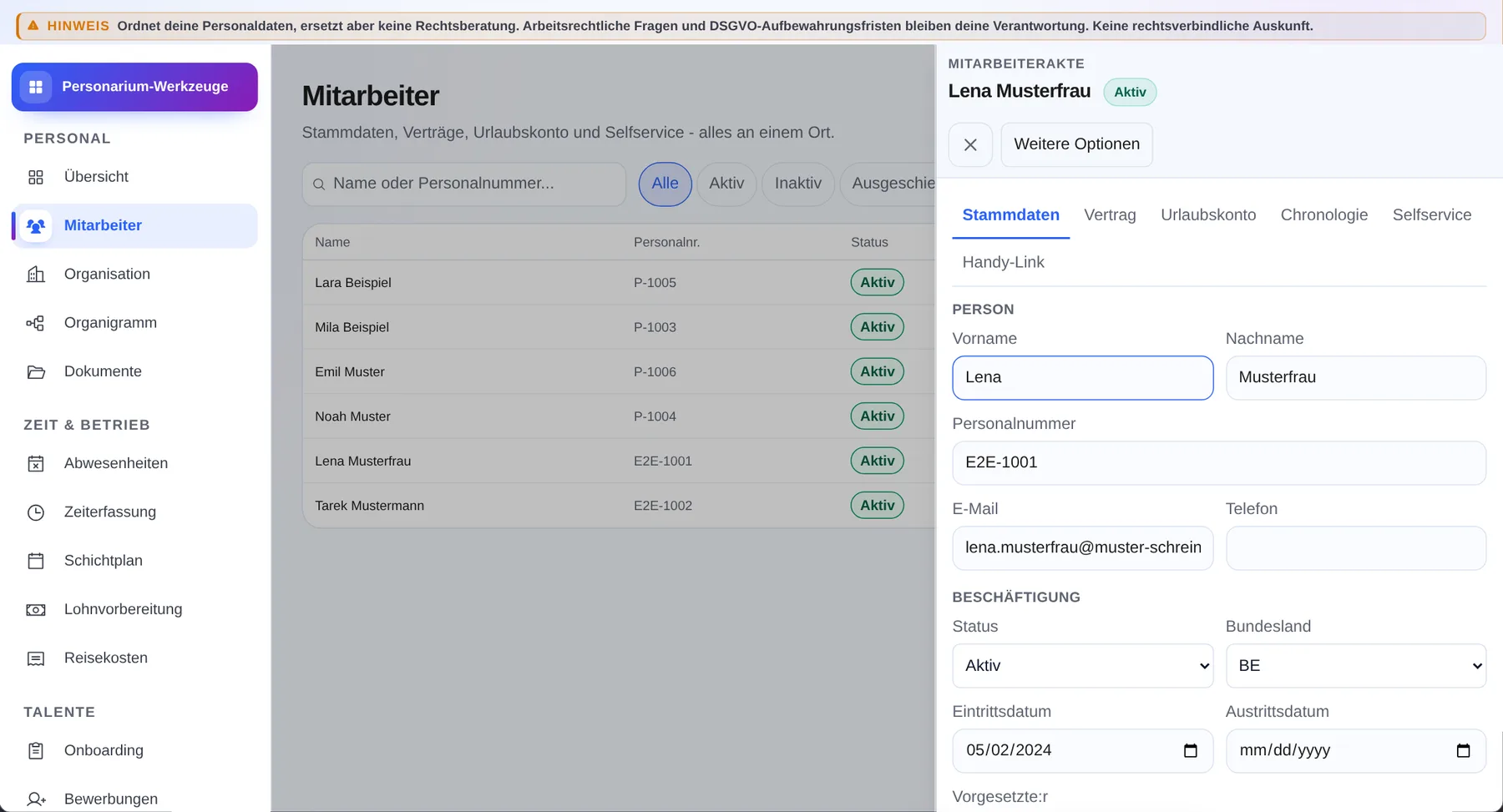Switch to the Vertrag tab
This screenshot has width=1503, height=812.
pyautogui.click(x=1110, y=214)
